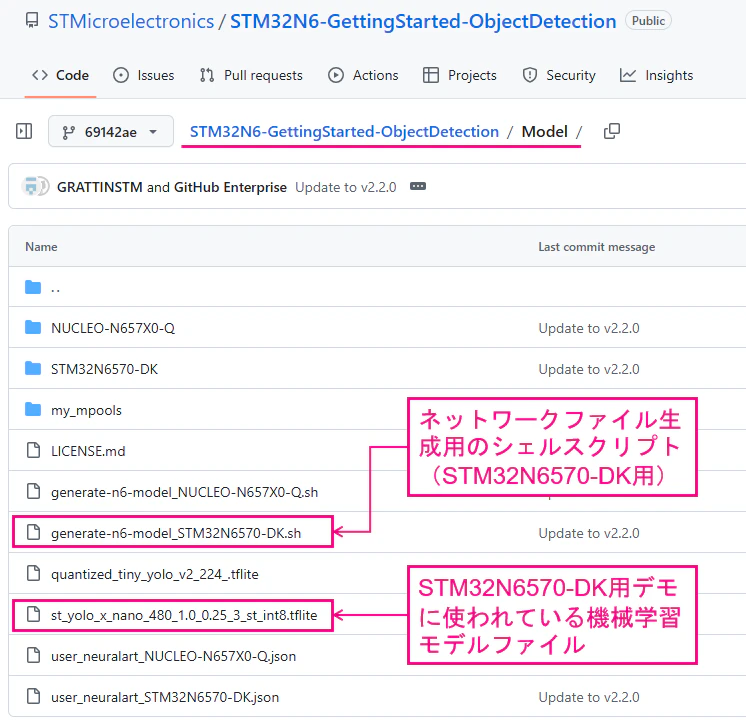Screen dimensions: 746x720
Task: Open the 69142ae branch selector dropdown
Action: point(111,131)
